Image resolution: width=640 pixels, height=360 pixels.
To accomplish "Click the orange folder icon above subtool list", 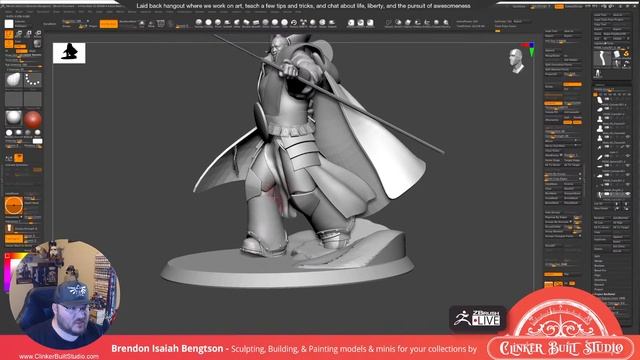I will (596, 94).
